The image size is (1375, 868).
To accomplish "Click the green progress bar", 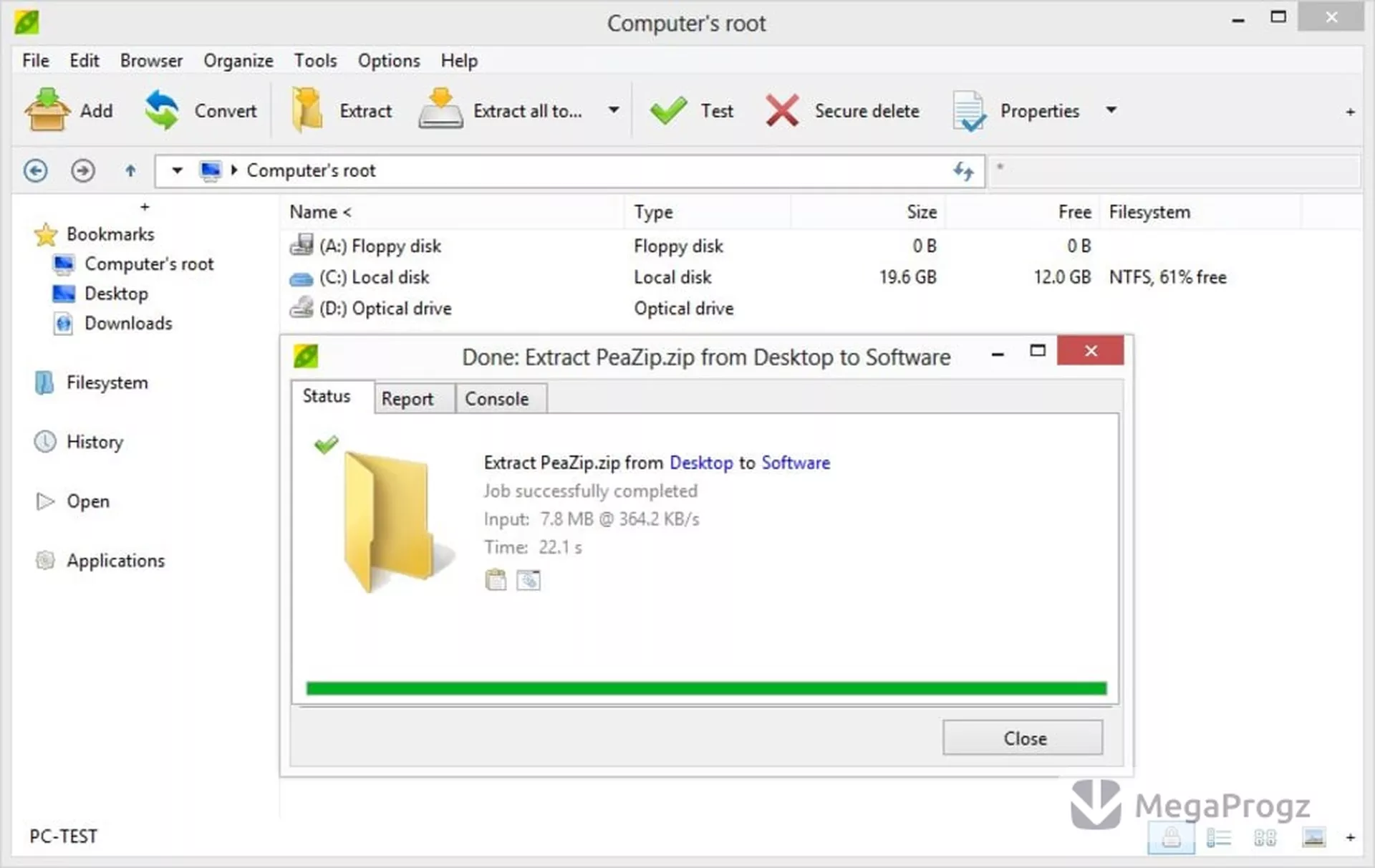I will [x=706, y=688].
